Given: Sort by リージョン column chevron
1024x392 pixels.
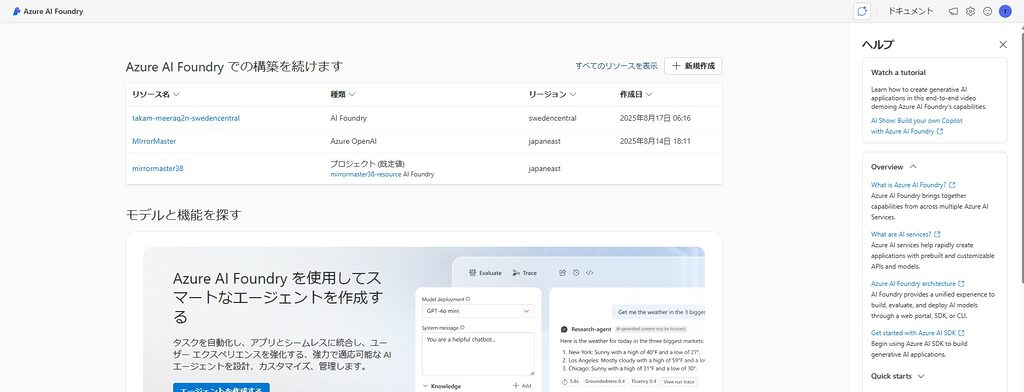Looking at the screenshot, I should pyautogui.click(x=573, y=95).
